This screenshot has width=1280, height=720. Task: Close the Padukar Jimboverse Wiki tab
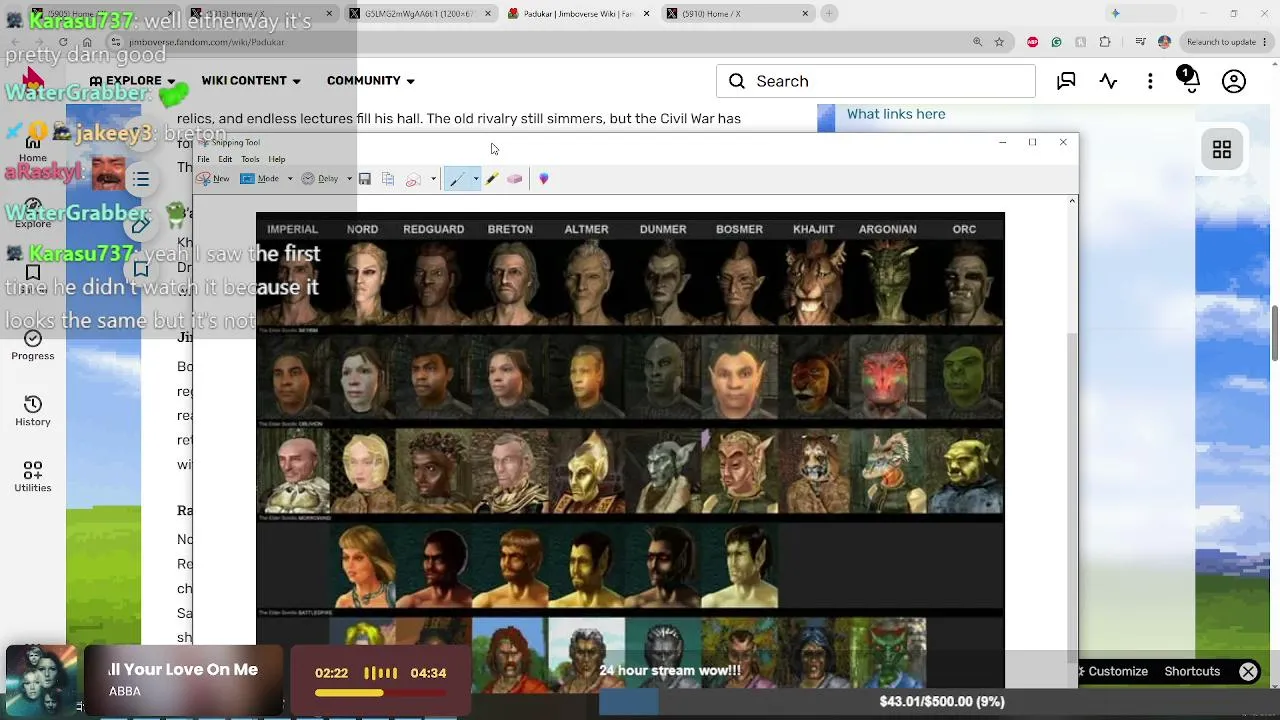click(x=646, y=14)
